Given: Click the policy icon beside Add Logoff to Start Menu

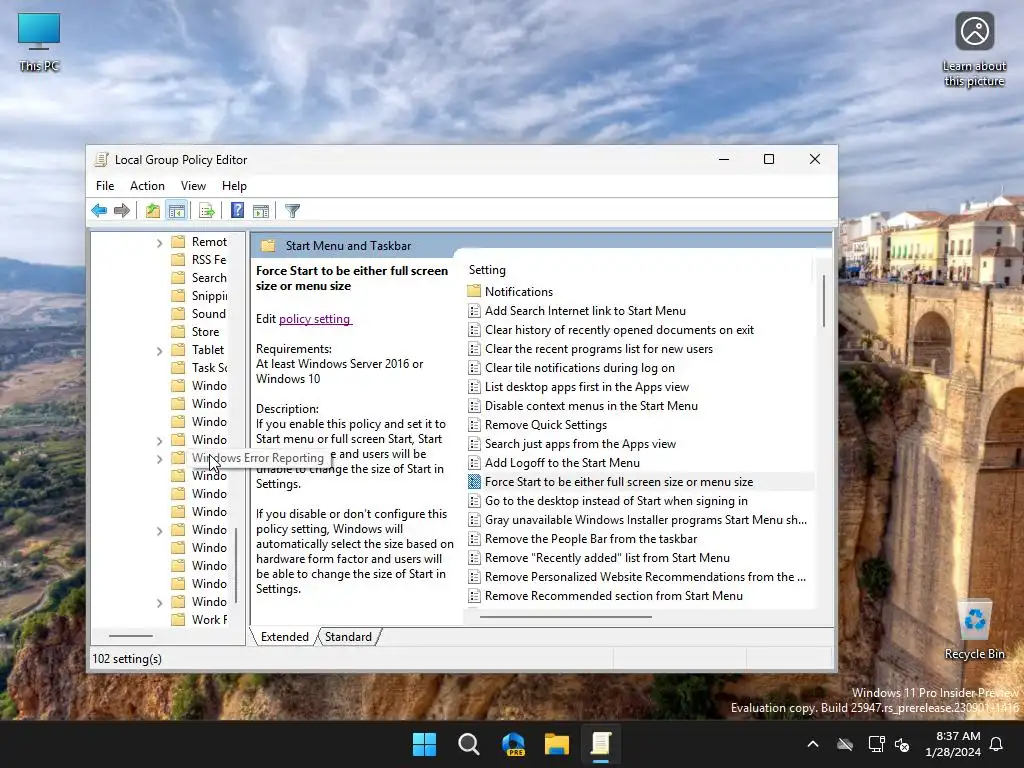Looking at the screenshot, I should [x=474, y=463].
